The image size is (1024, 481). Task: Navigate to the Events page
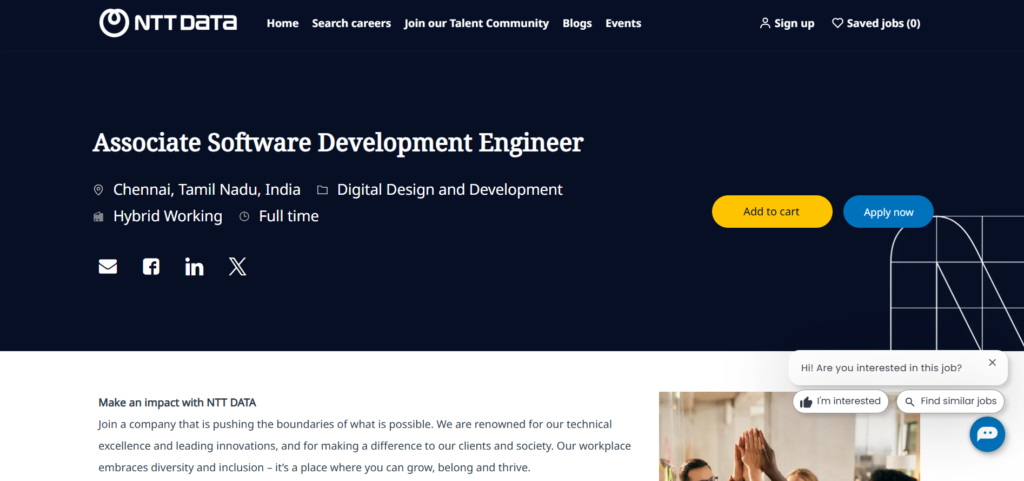[x=623, y=23]
